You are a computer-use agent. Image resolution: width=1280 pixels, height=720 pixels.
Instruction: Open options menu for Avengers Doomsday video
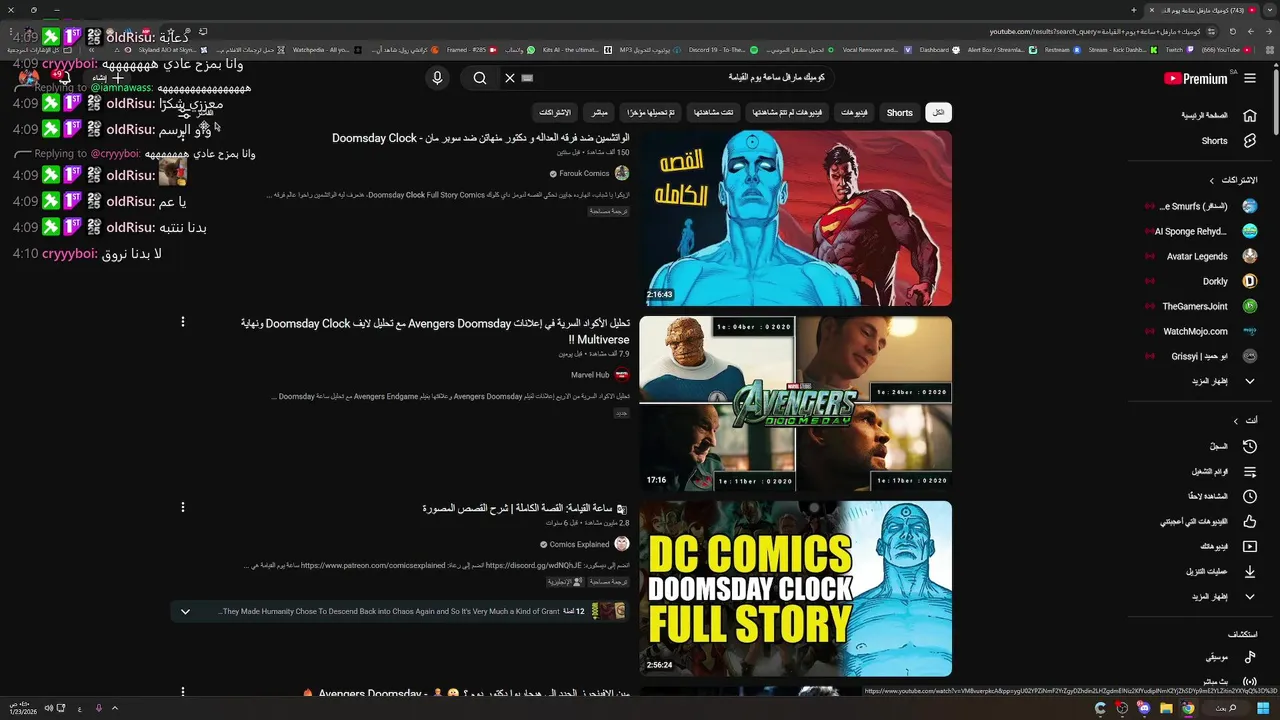click(x=182, y=322)
